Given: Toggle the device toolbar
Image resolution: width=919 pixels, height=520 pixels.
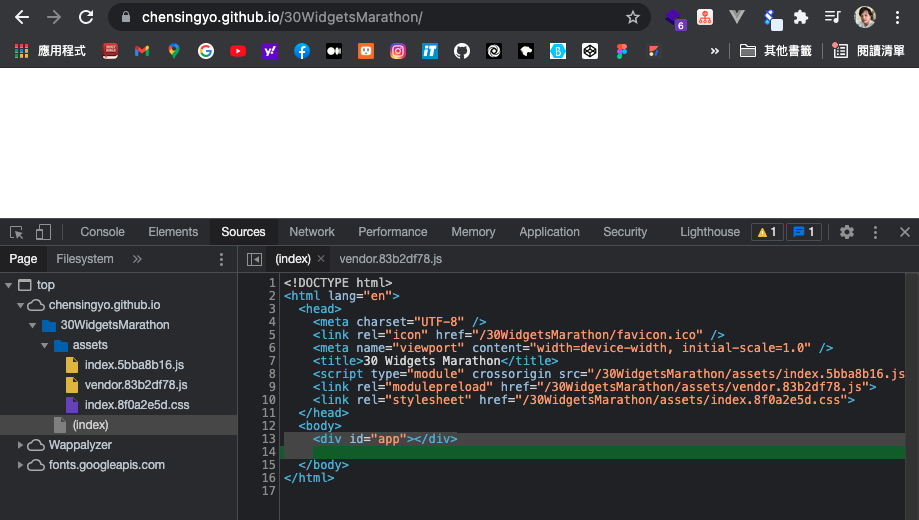Looking at the screenshot, I should 43,232.
